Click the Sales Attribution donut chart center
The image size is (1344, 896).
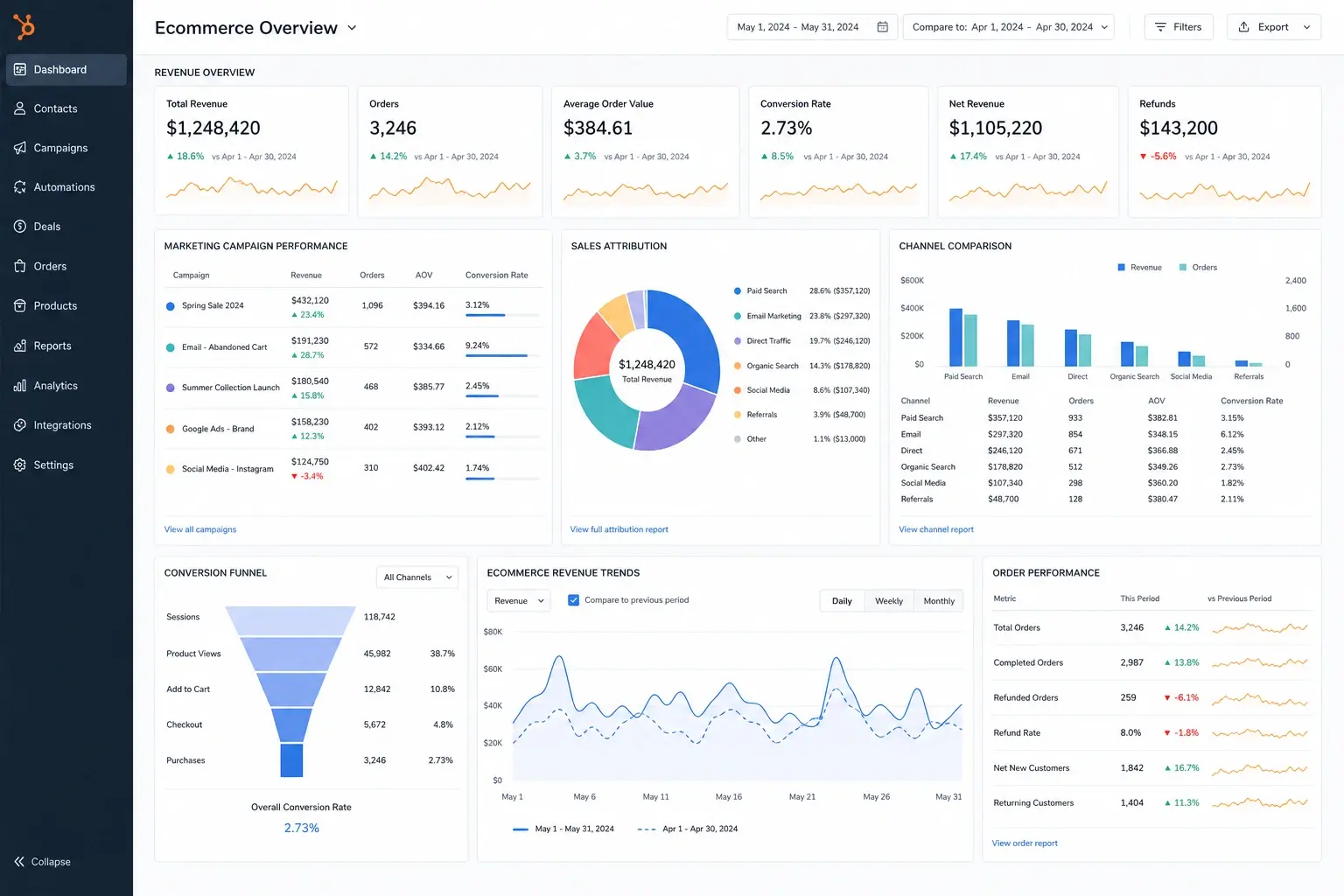647,370
